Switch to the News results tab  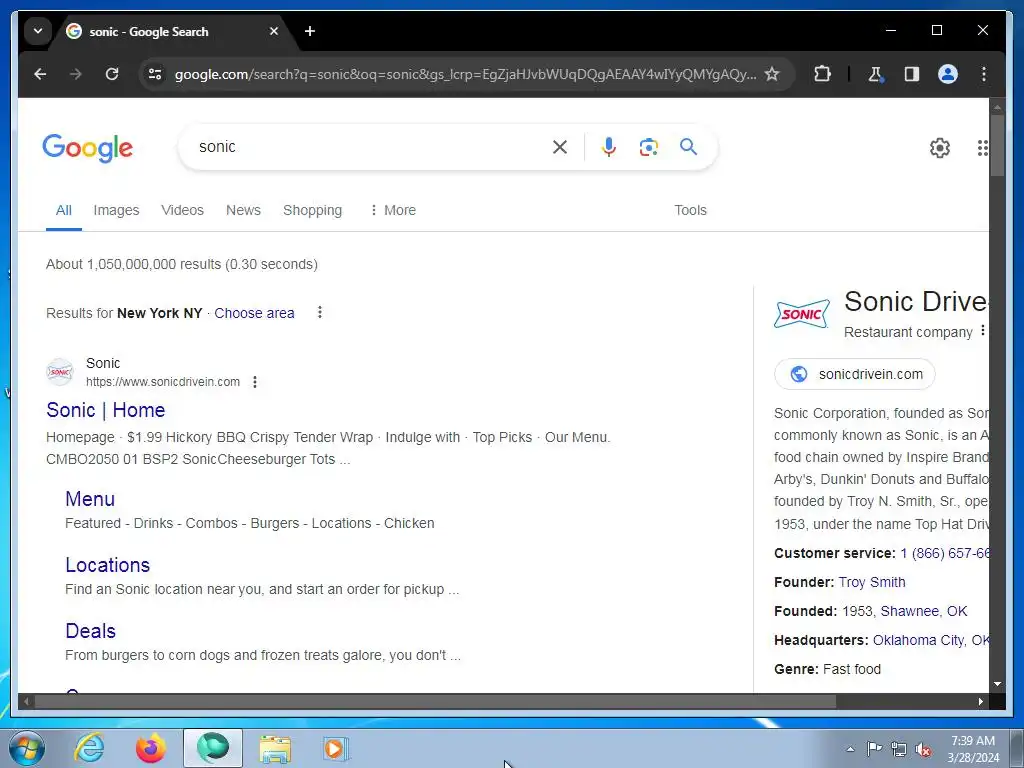(x=243, y=210)
